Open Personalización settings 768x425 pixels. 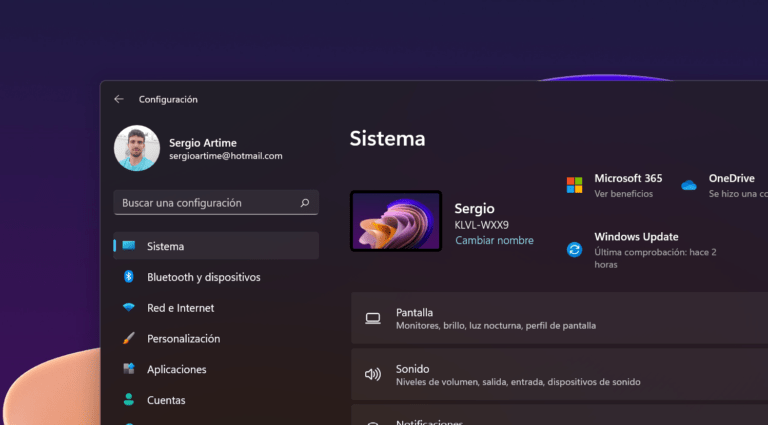216,339
